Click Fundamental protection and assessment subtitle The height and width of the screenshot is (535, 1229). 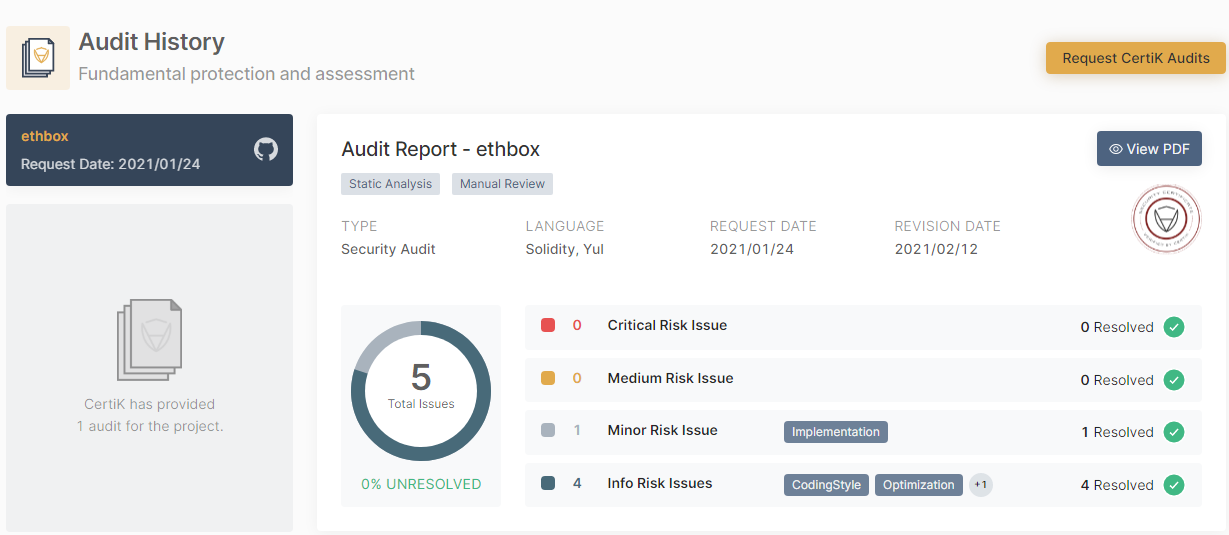coord(246,74)
